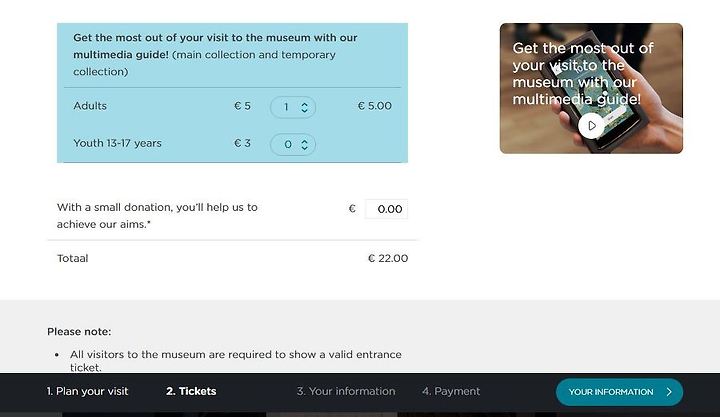Click the Totaal amount € 22.00
The height and width of the screenshot is (417, 720).
pyautogui.click(x=388, y=258)
